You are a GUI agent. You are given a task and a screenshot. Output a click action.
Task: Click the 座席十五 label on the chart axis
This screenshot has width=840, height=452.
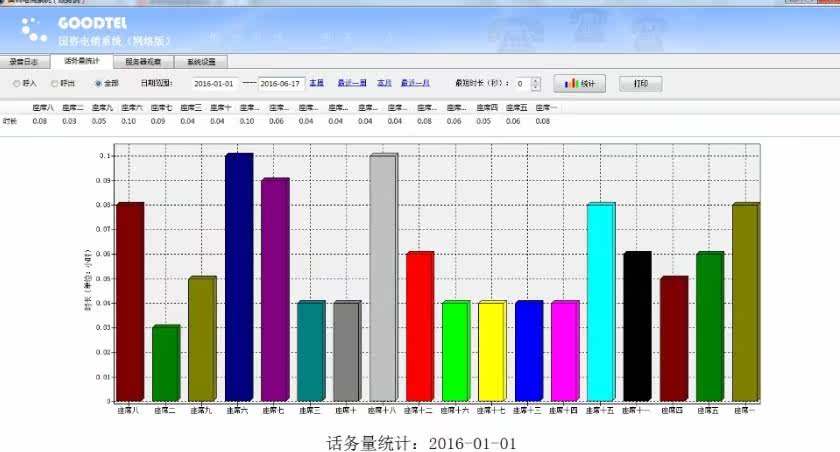coord(599,411)
